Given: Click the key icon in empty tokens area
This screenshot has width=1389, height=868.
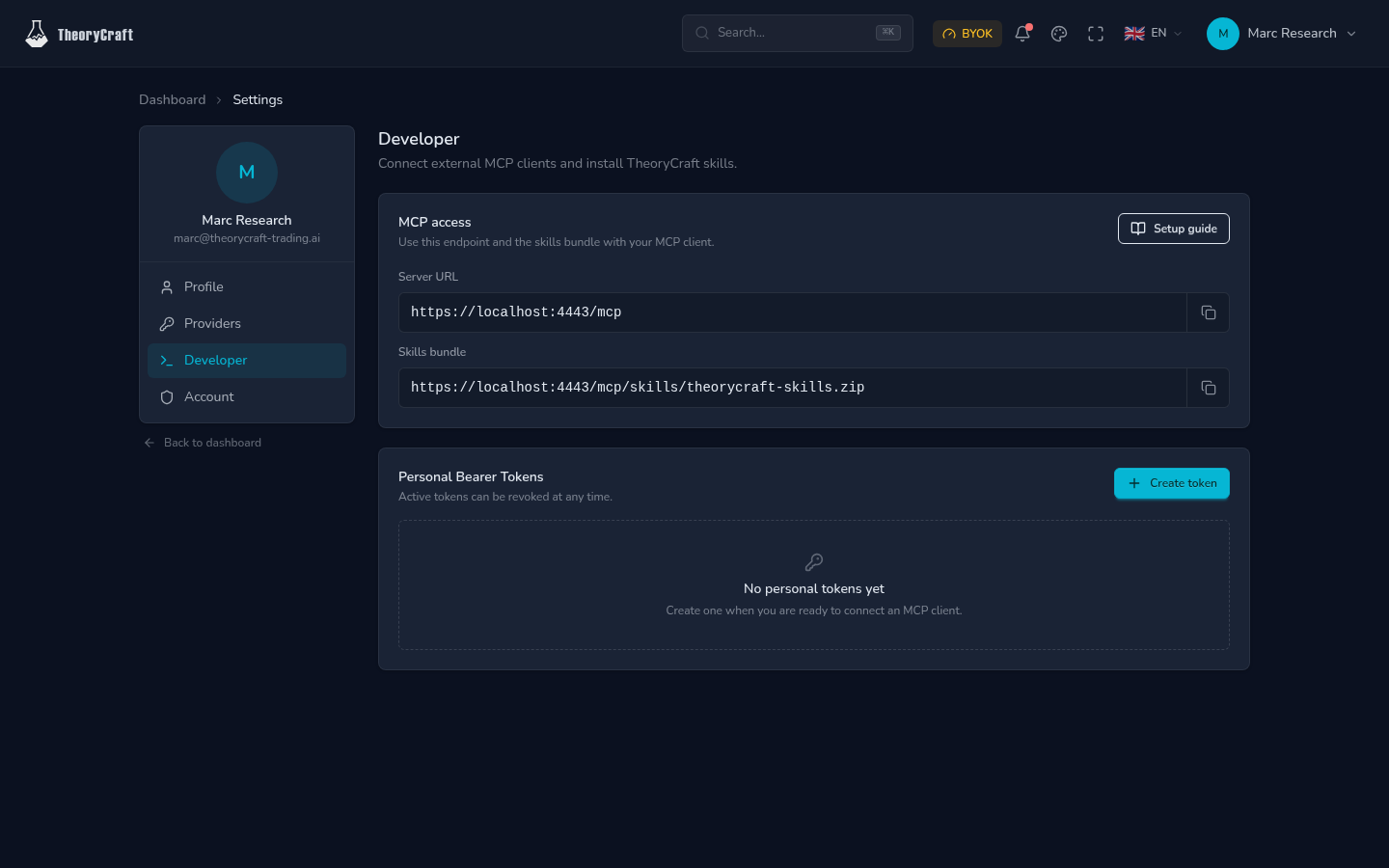Looking at the screenshot, I should click(x=814, y=562).
